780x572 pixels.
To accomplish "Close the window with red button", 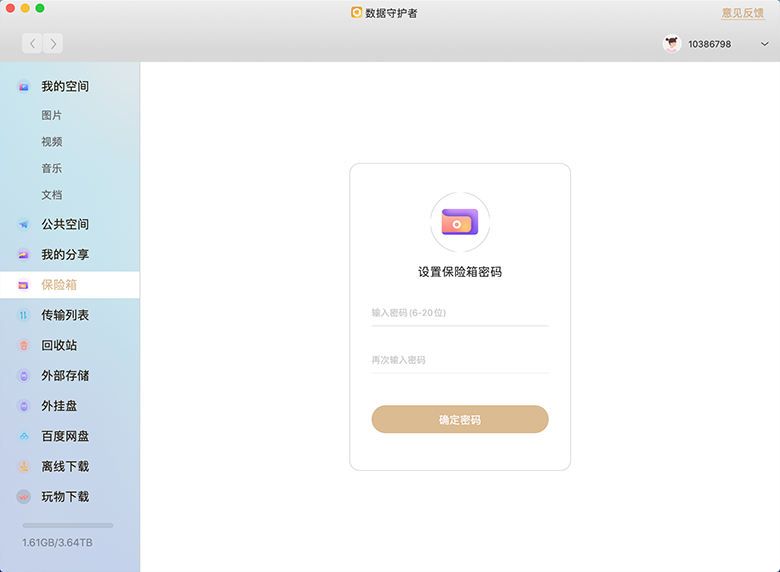I will 10,8.
